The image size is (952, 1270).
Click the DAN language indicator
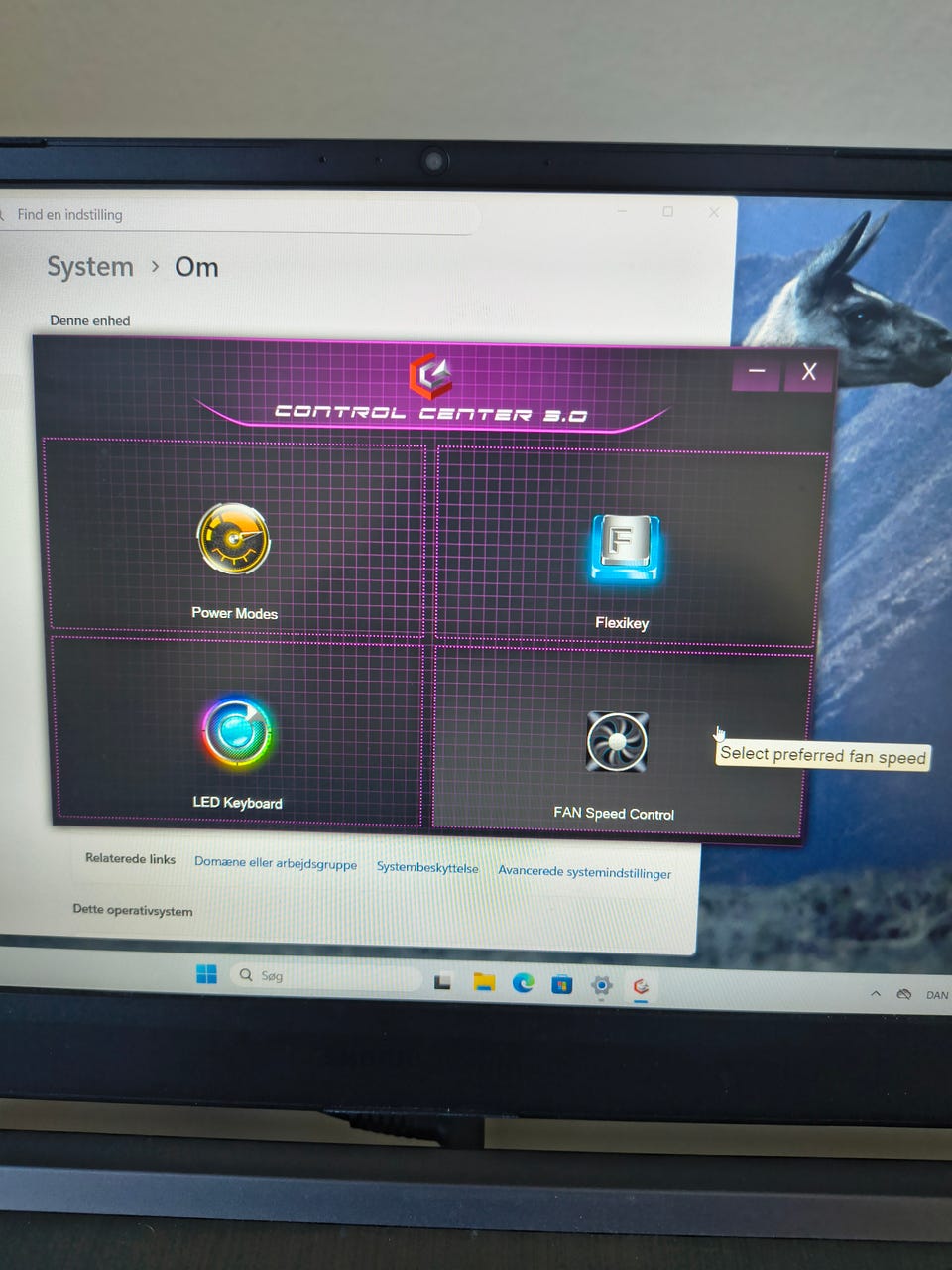(x=937, y=995)
